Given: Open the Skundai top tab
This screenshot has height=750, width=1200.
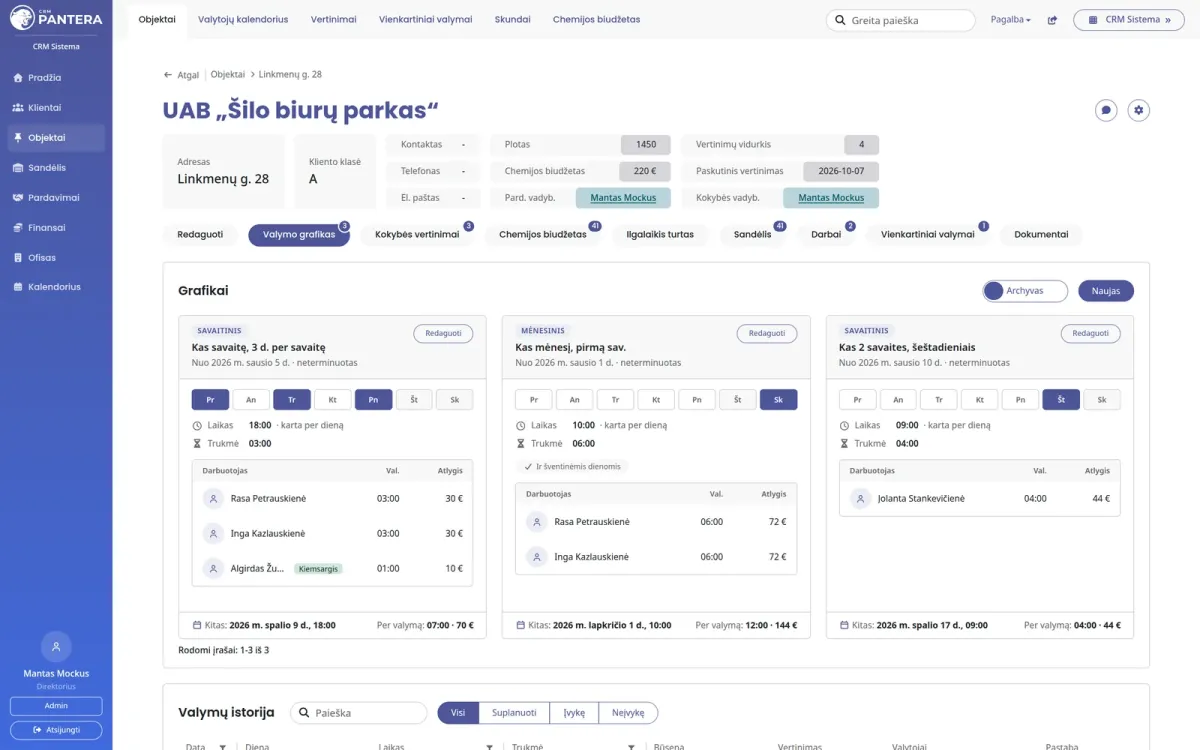Looking at the screenshot, I should coord(513,20).
